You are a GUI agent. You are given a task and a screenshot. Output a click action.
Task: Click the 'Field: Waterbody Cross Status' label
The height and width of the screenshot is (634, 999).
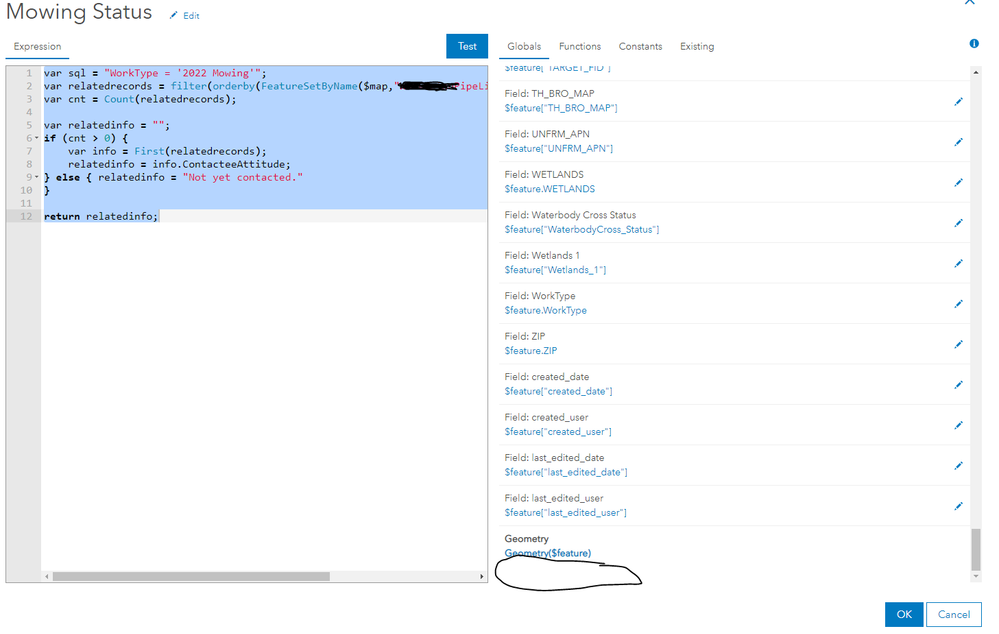570,215
